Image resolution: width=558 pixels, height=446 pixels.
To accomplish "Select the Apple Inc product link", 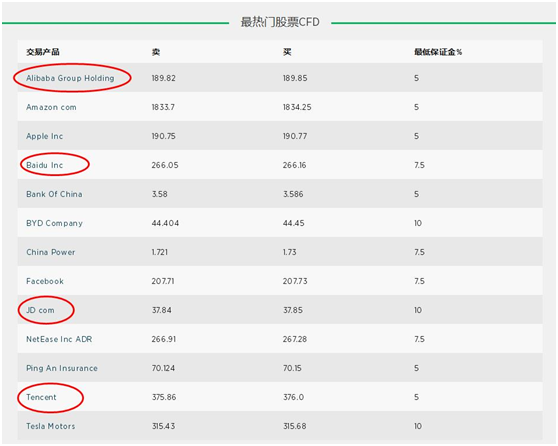I will point(44,136).
